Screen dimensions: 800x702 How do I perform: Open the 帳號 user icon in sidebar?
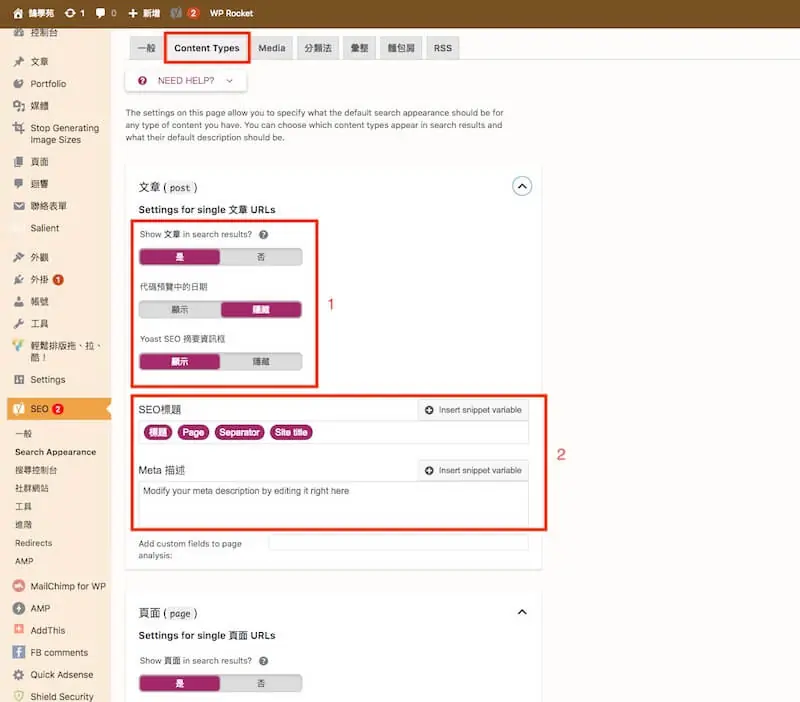19,302
